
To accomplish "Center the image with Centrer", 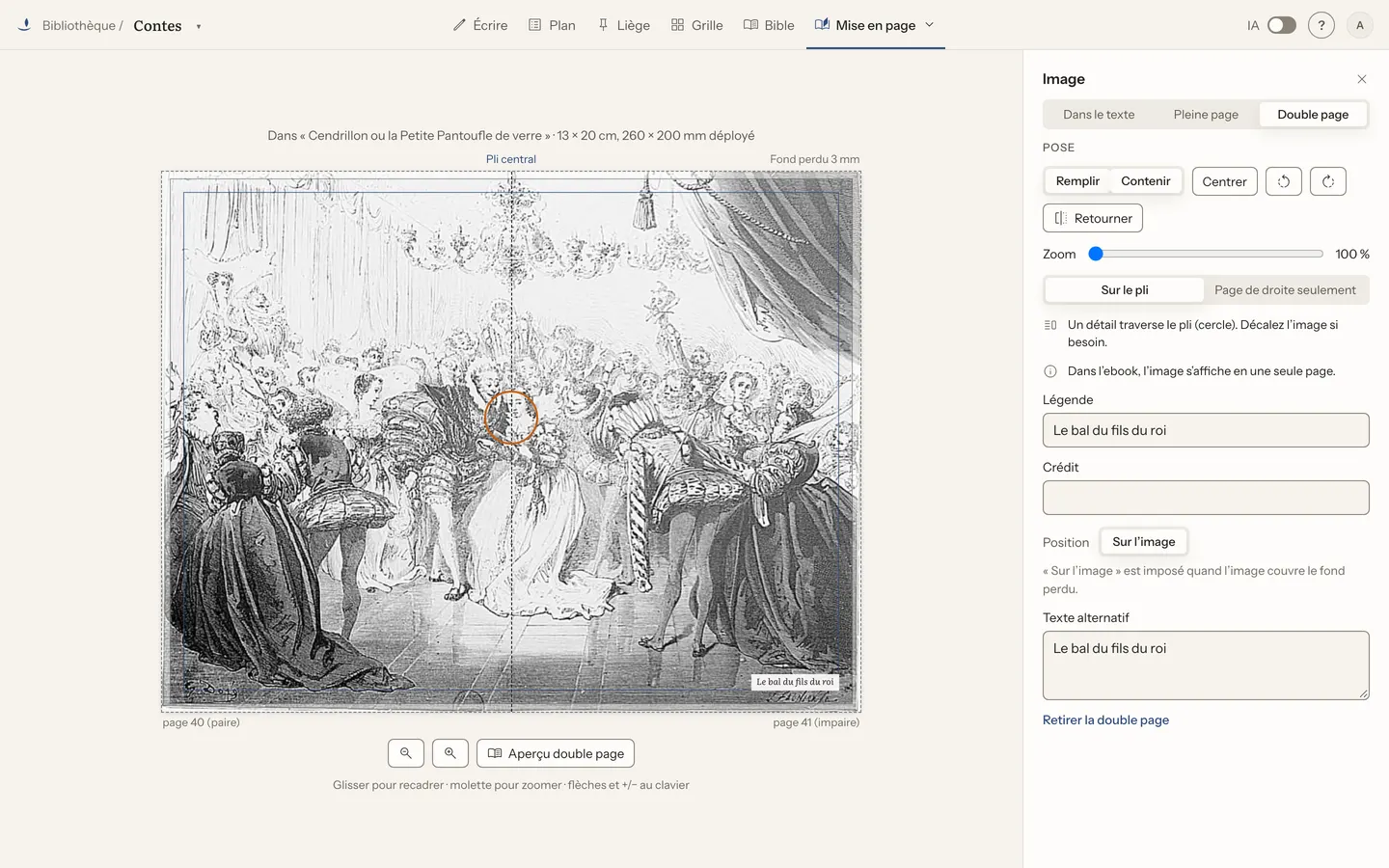I will coord(1225,181).
